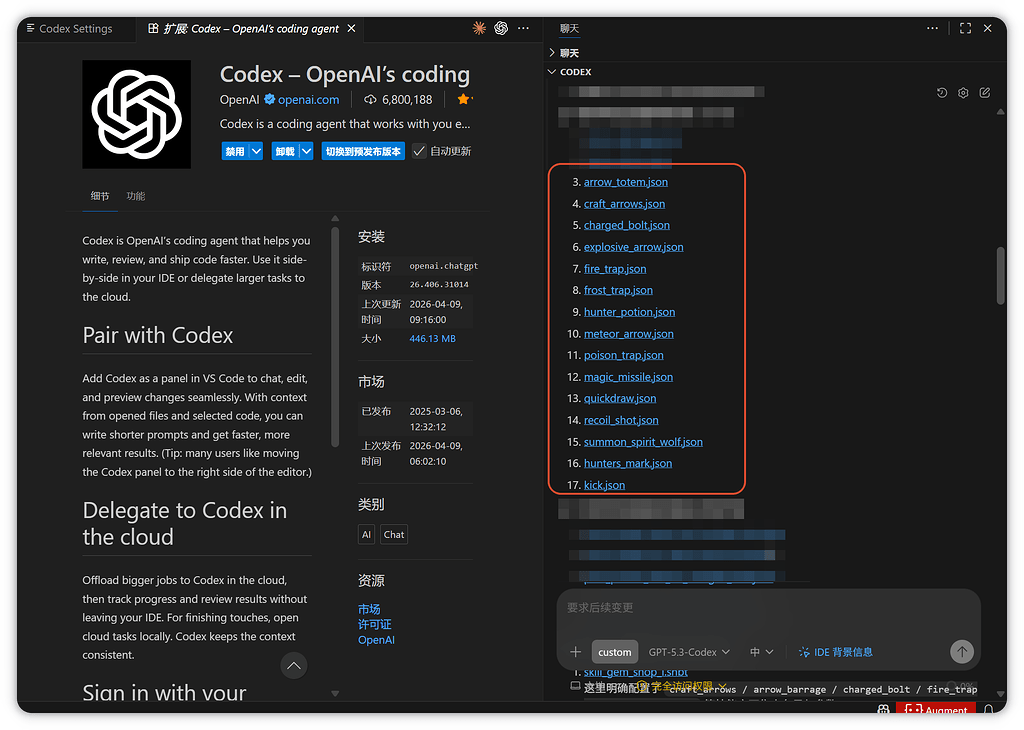Open magic_missile.json file link
The height and width of the screenshot is (730, 1024).
(x=628, y=377)
